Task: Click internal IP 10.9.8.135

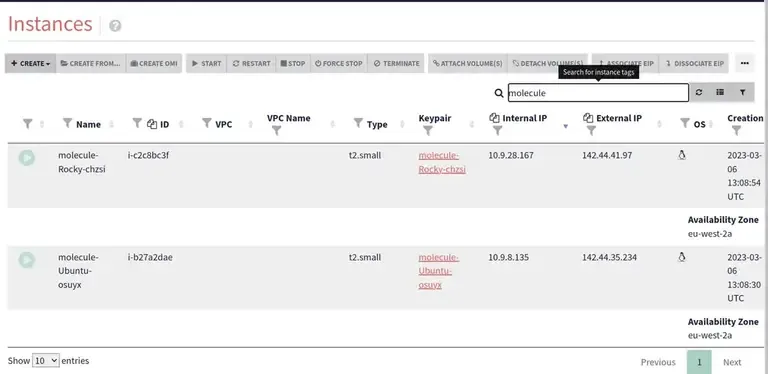Action: coord(508,257)
